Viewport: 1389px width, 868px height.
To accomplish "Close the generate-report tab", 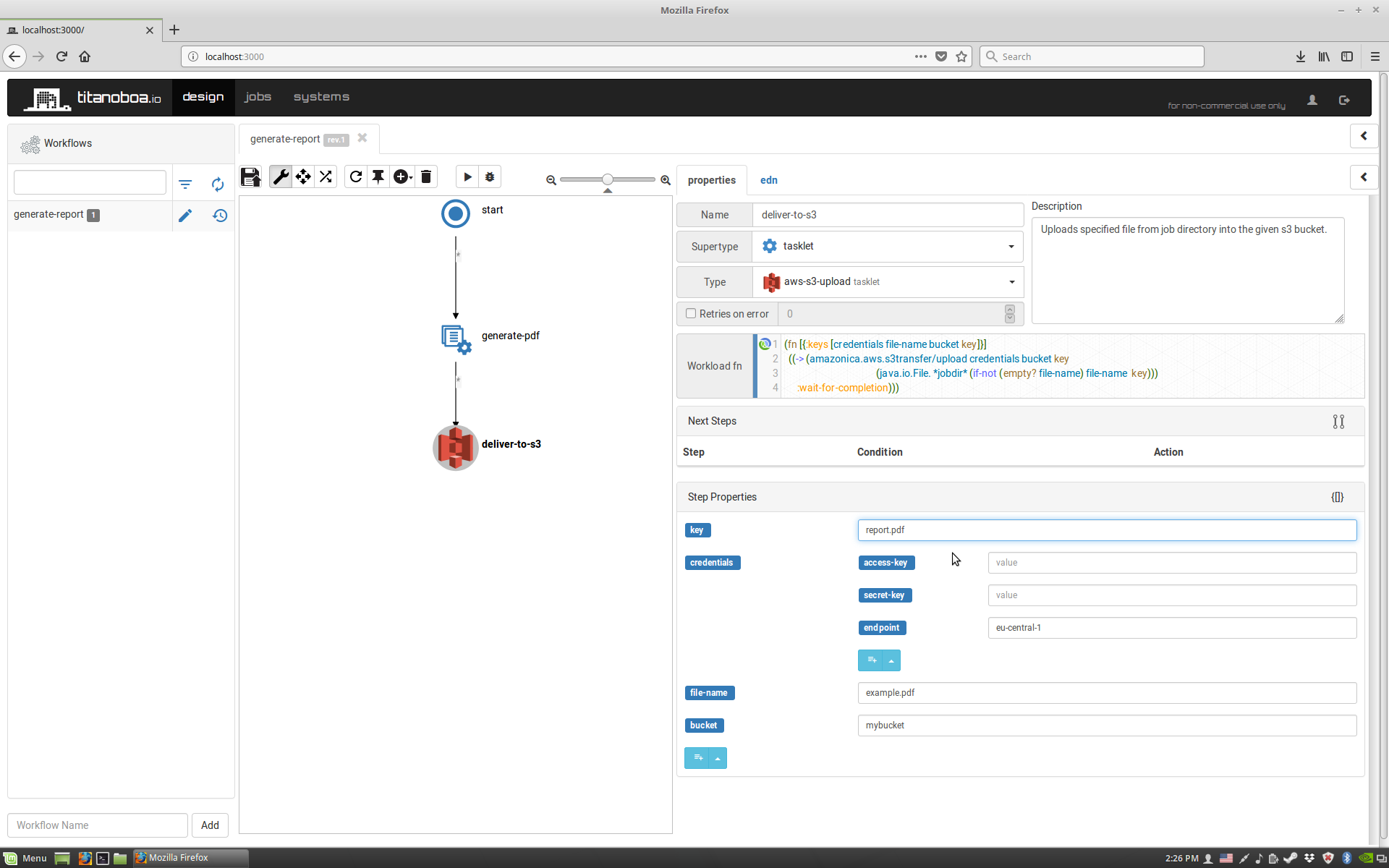I will (x=362, y=138).
